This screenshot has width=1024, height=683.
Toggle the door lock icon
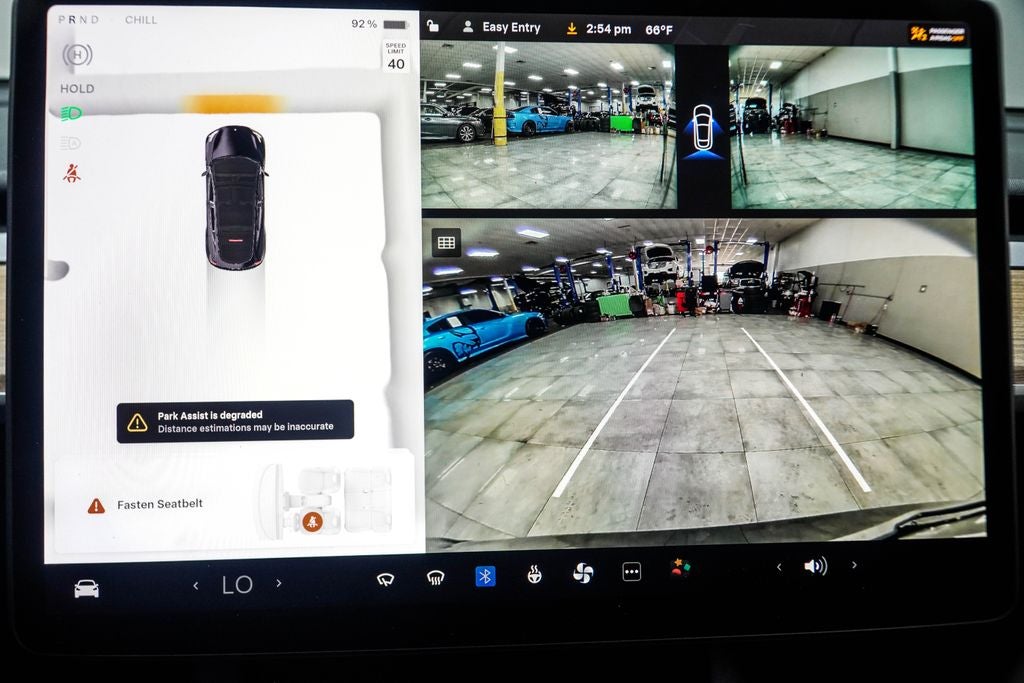pos(433,27)
